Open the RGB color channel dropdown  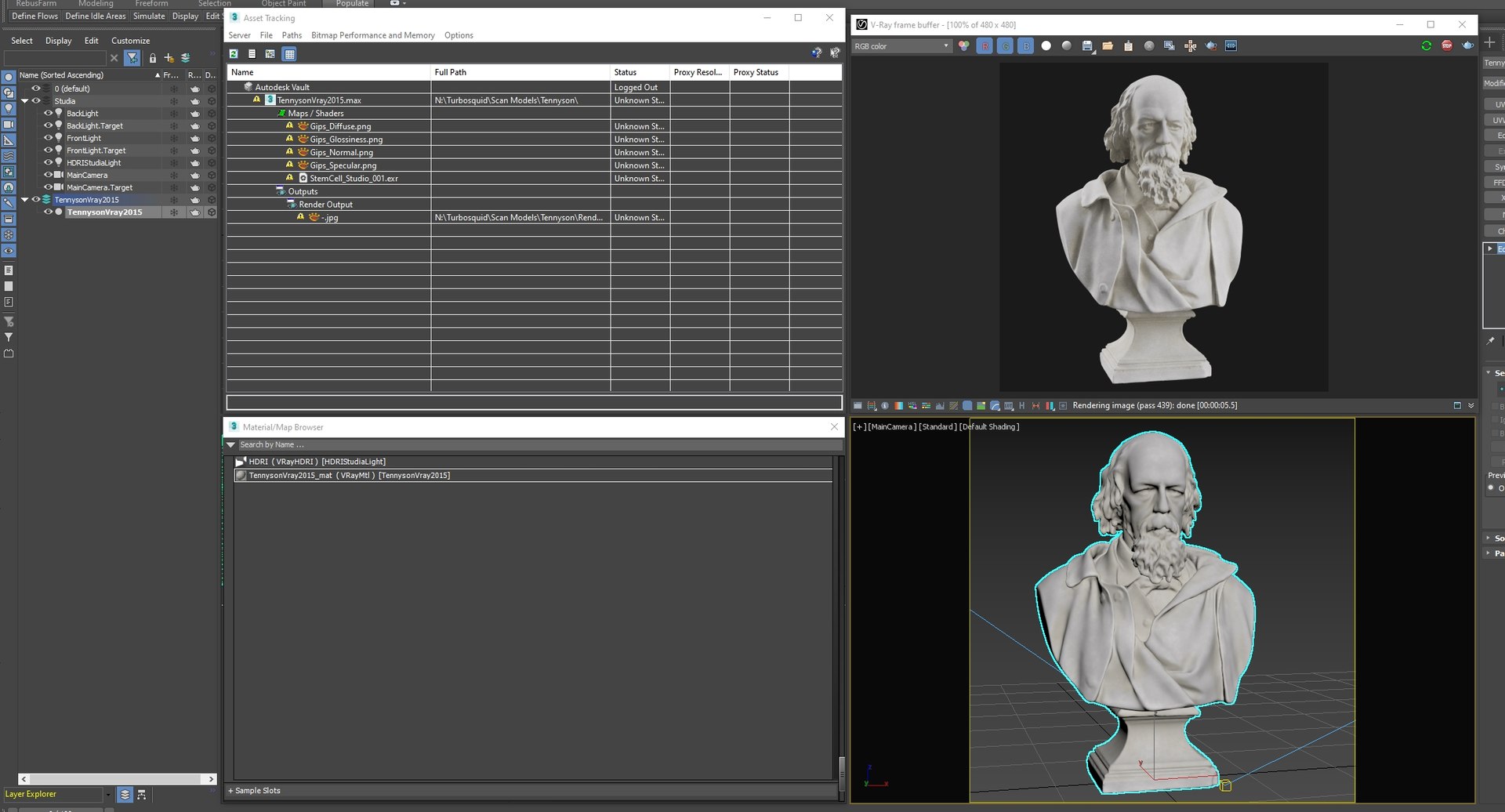(x=901, y=46)
